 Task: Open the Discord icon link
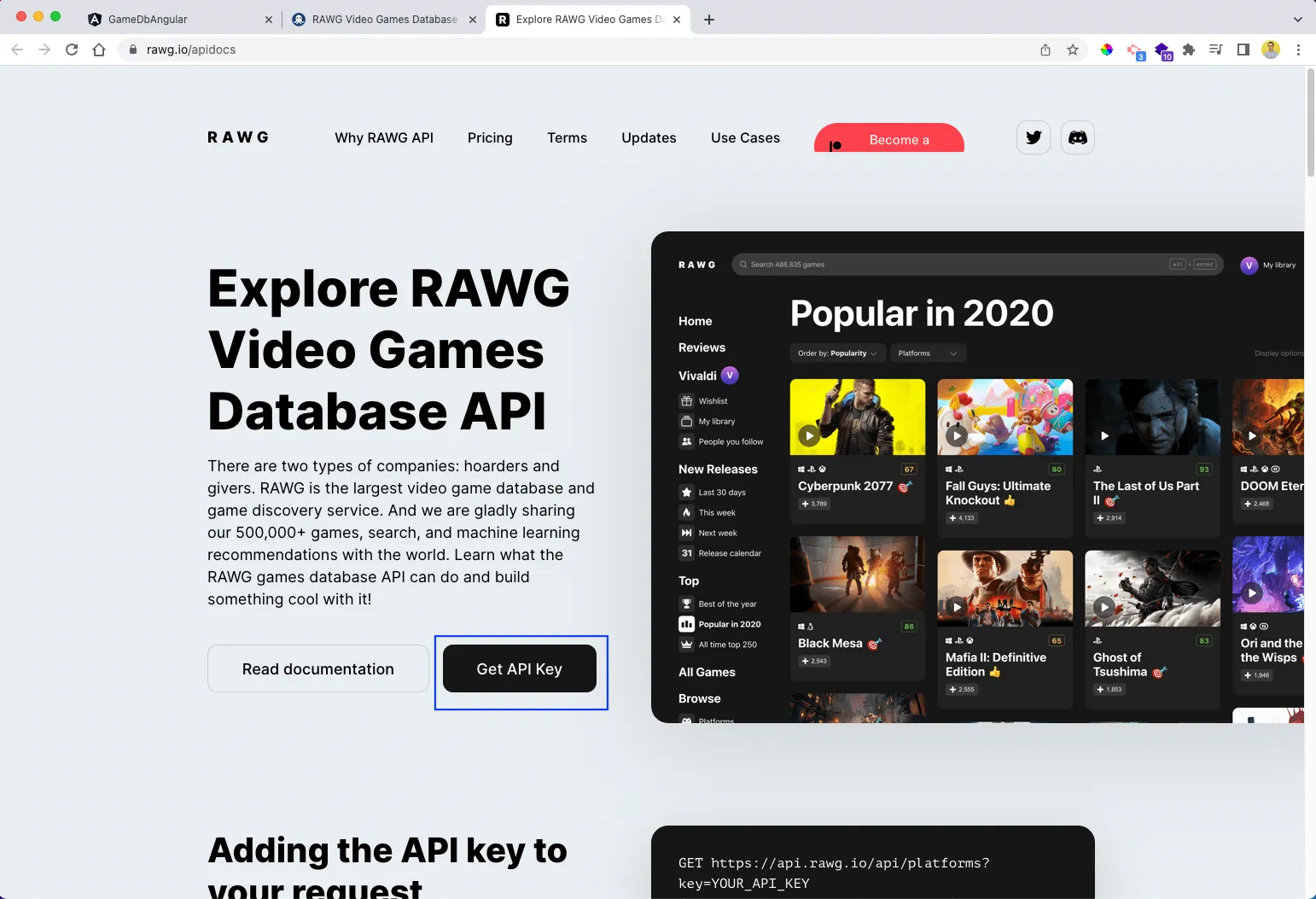[1078, 137]
